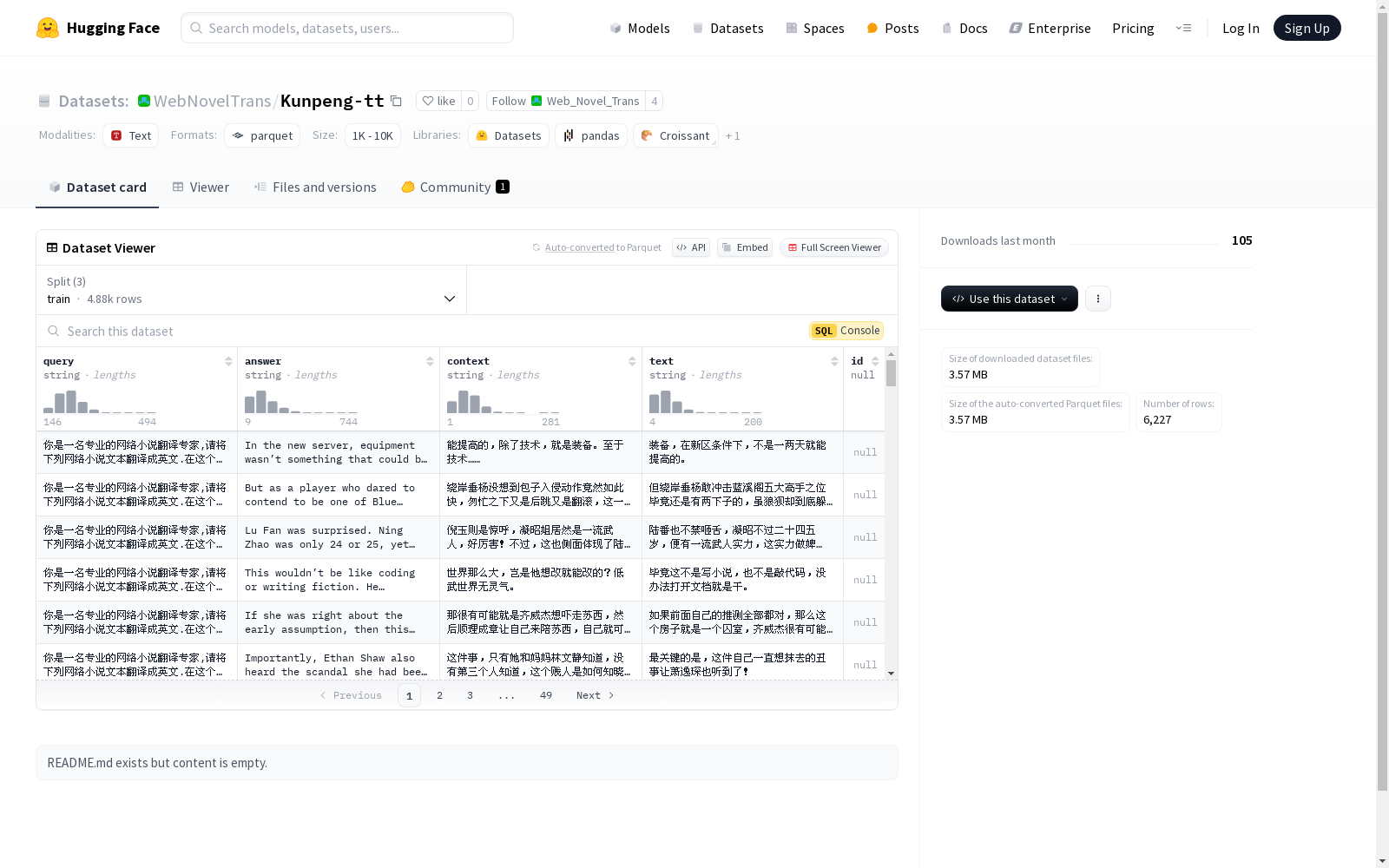
Task: Click the parquet format tag
Action: (x=262, y=135)
